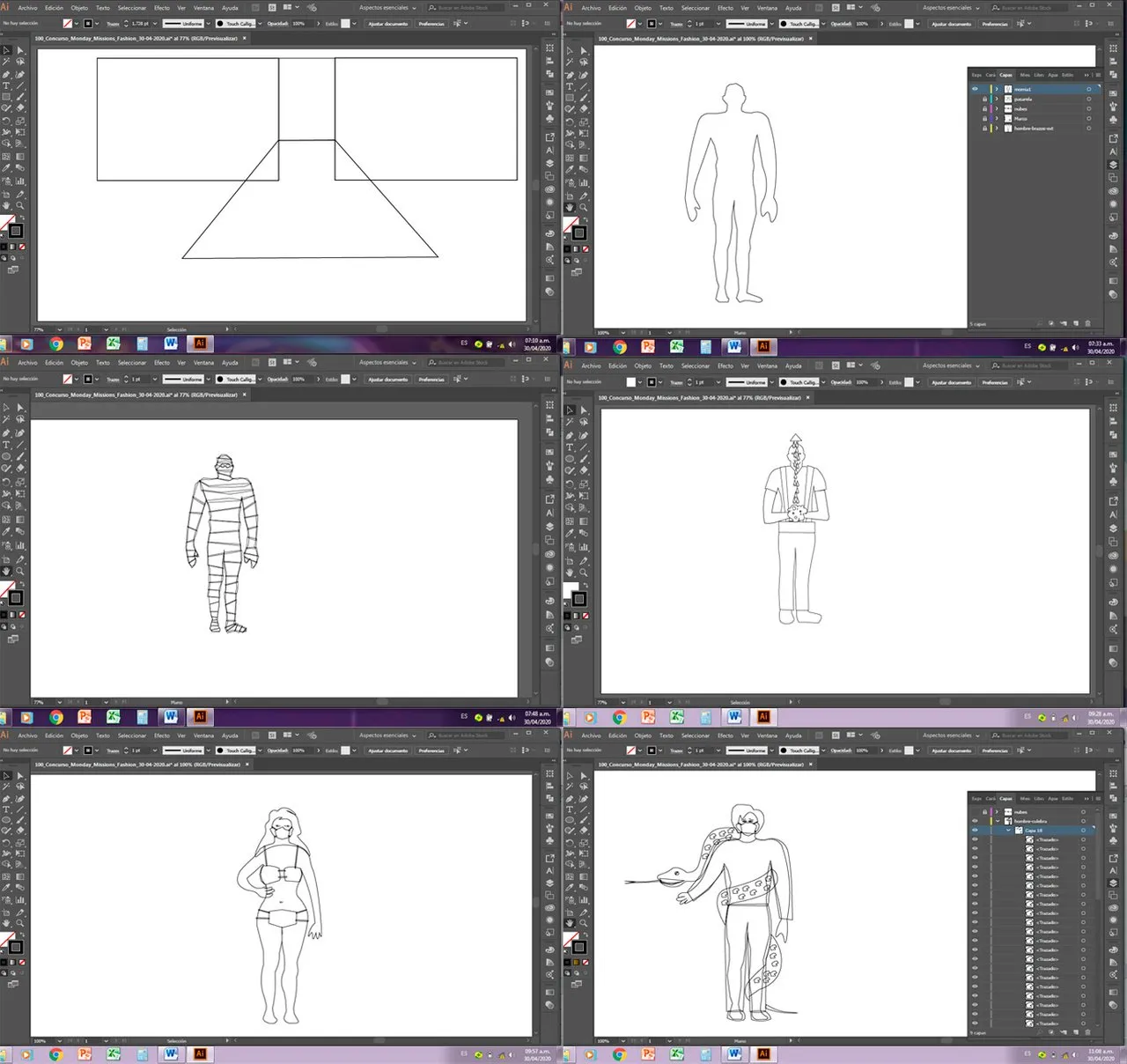The height and width of the screenshot is (1064, 1127).
Task: Select the Direct Selection tool in trapezoid sketch window
Action: coord(19,50)
